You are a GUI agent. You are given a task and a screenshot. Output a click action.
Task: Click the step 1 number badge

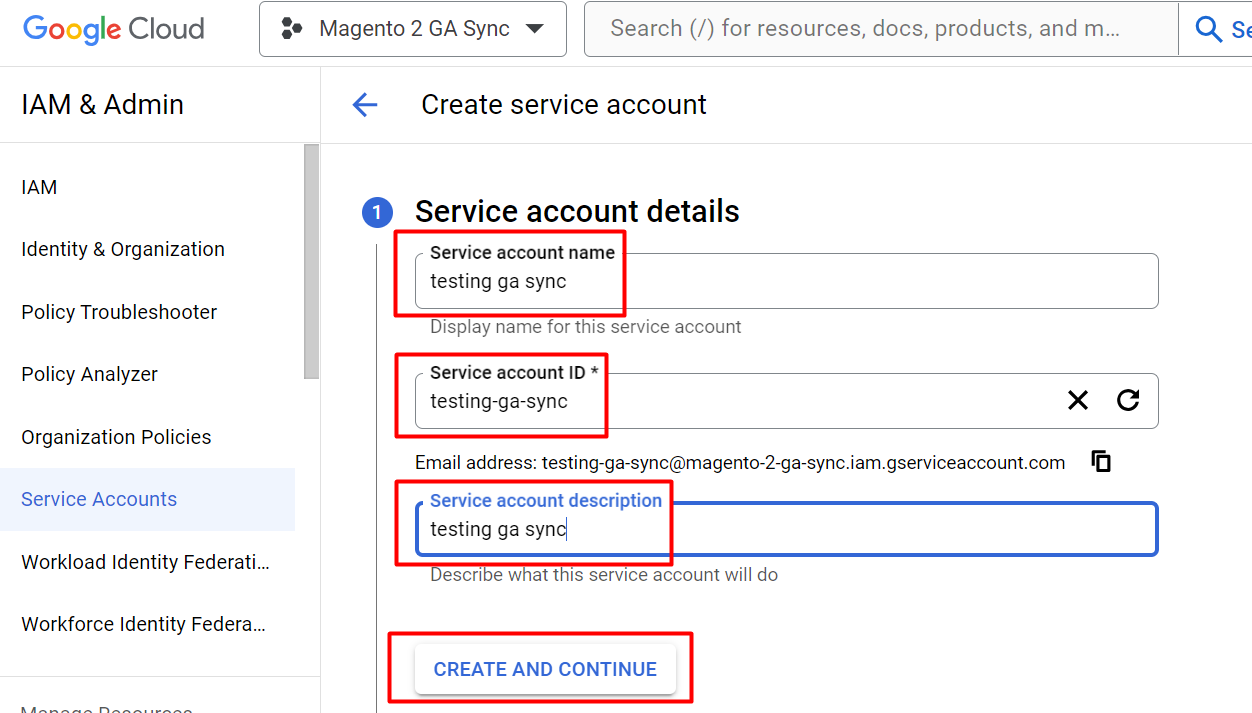coord(377,212)
